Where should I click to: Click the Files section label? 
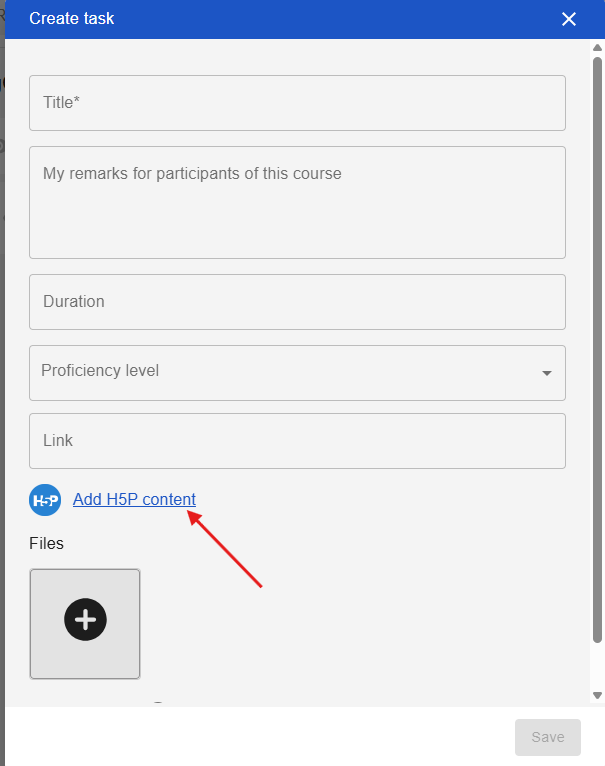(46, 544)
